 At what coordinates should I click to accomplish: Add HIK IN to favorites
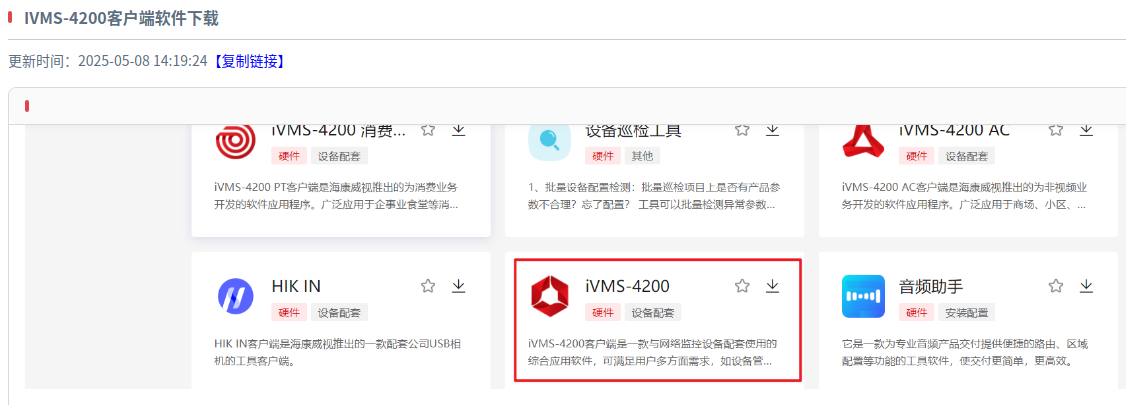[x=428, y=287]
